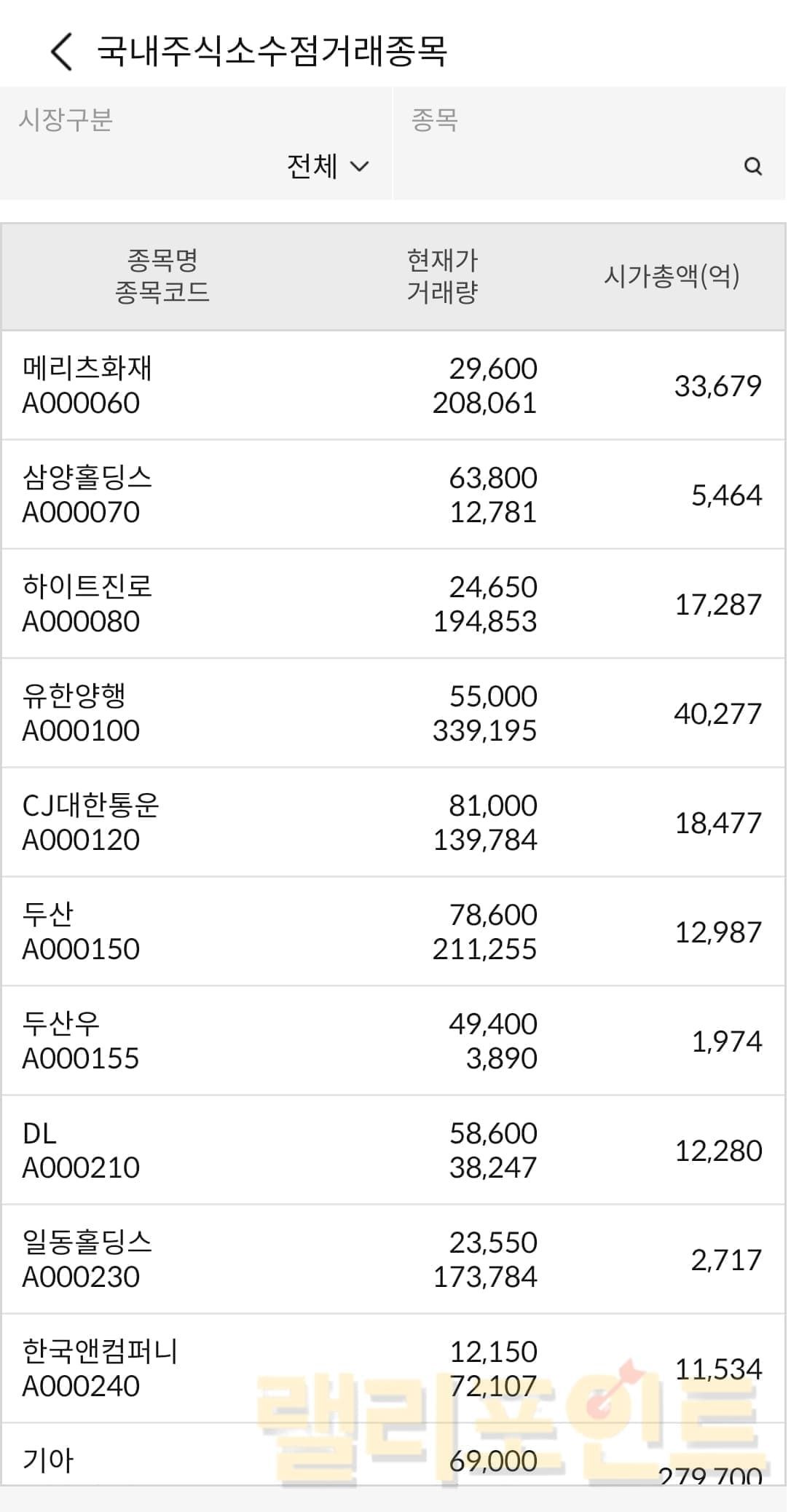Sort by 시가총액(억) column header
This screenshot has height=1512, width=791.
pos(672,276)
